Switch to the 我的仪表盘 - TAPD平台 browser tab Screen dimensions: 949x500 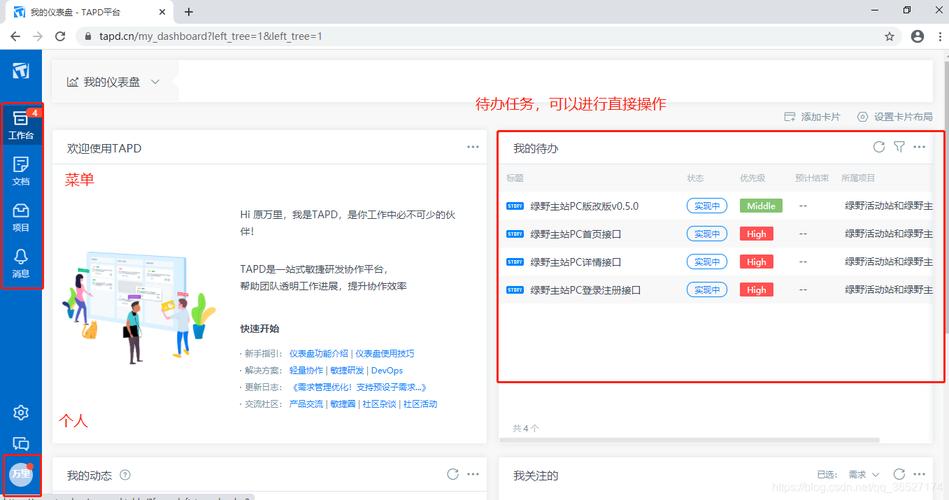(x=90, y=12)
